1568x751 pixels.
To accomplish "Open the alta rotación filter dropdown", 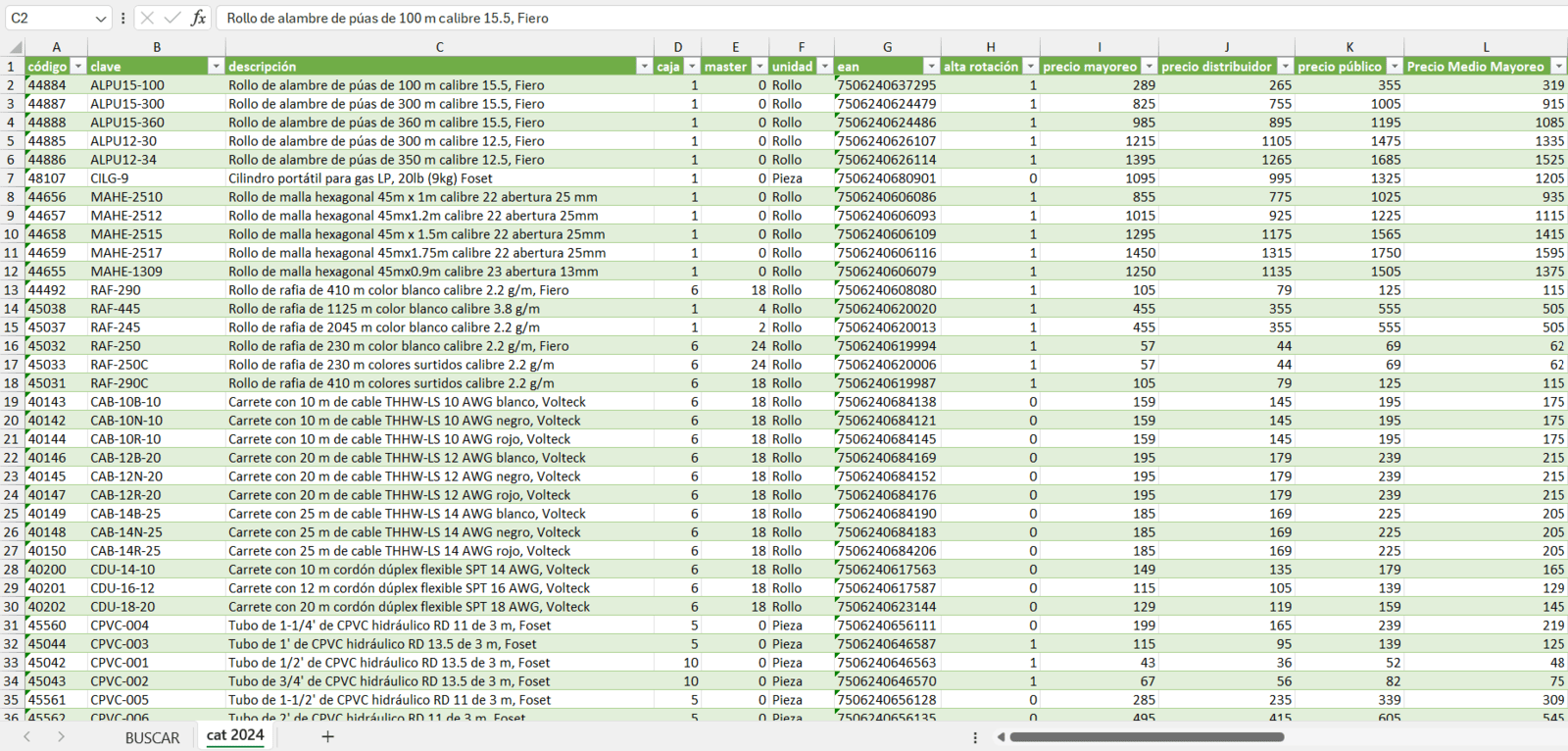I will pyautogui.click(x=1030, y=67).
